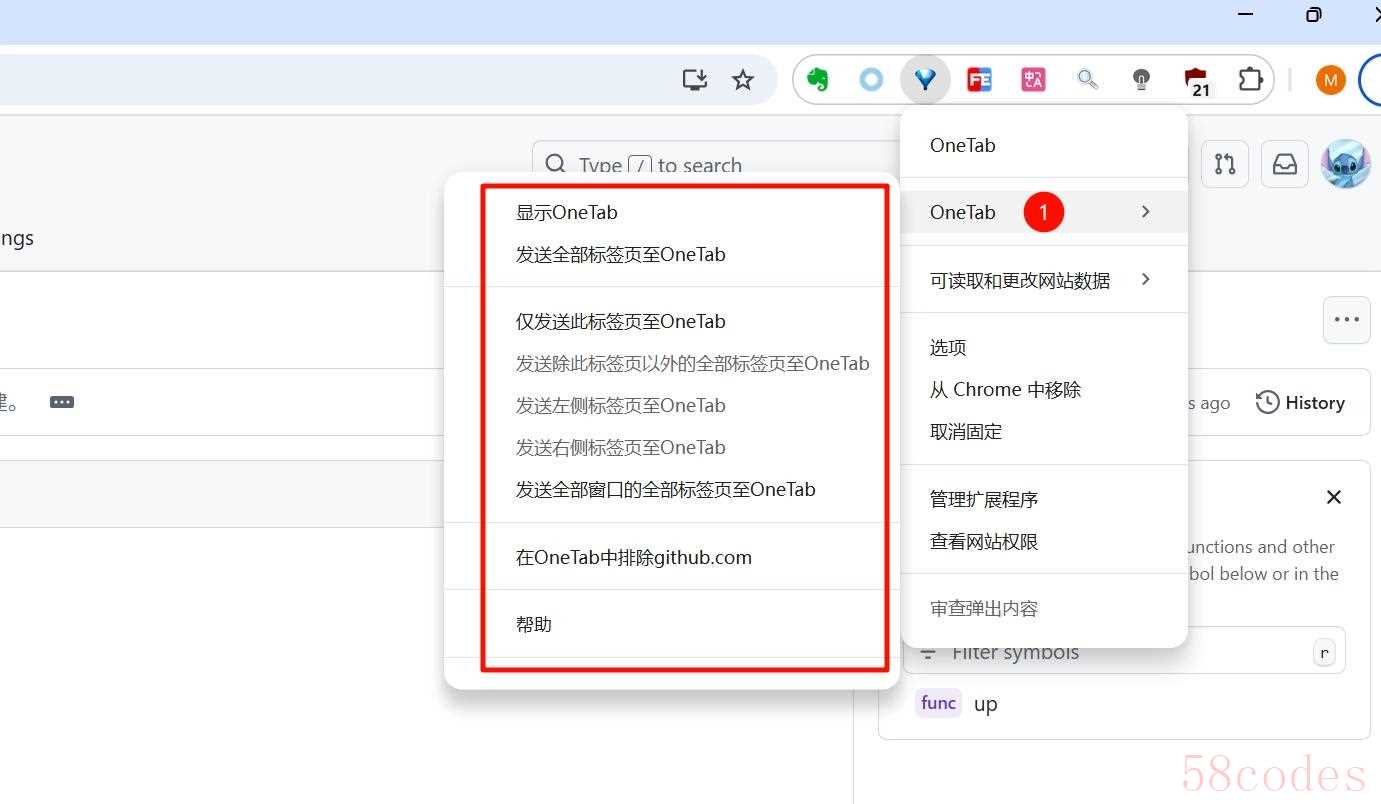Open the Extensions puzzle piece menu
The image size is (1381, 804).
pos(1250,80)
